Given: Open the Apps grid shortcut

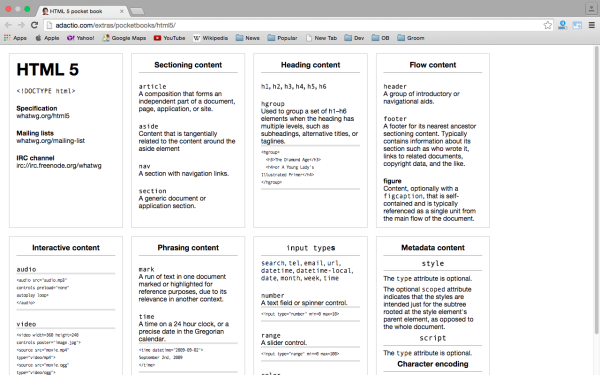Looking at the screenshot, I should click(15, 38).
